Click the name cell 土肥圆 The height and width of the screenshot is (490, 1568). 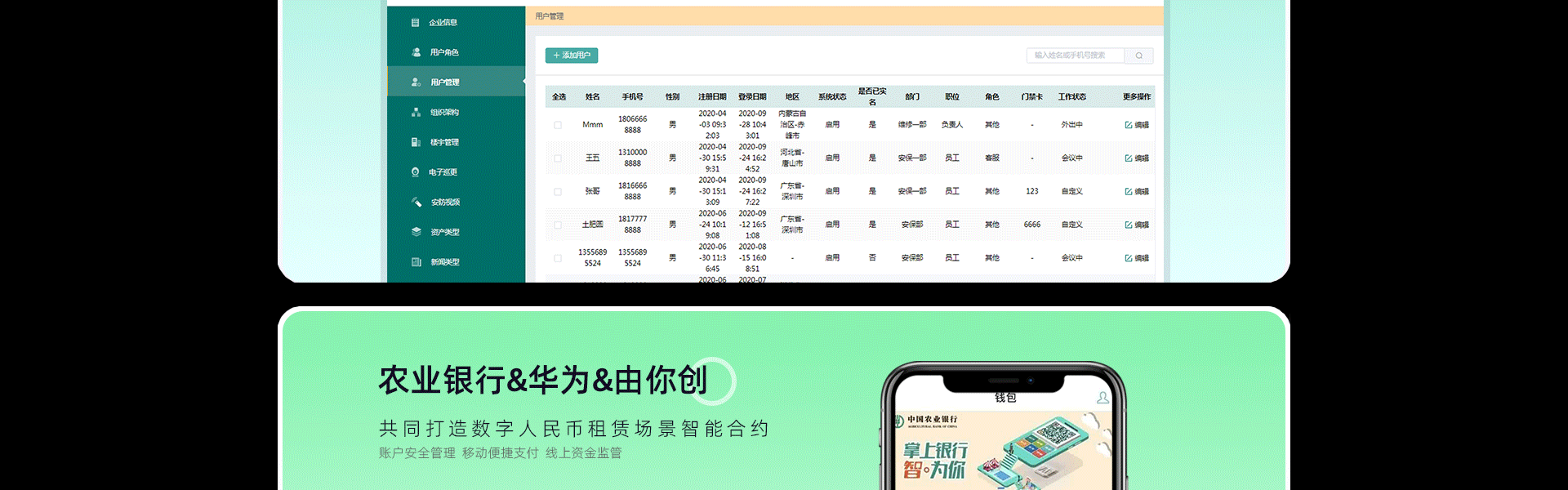tap(593, 225)
